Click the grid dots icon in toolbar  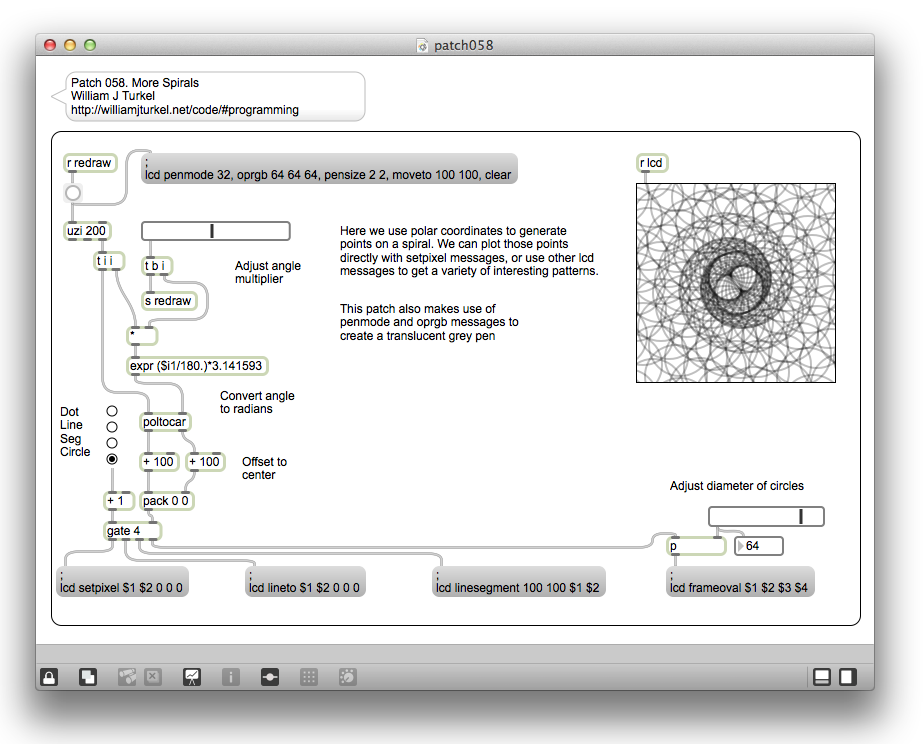[x=309, y=677]
